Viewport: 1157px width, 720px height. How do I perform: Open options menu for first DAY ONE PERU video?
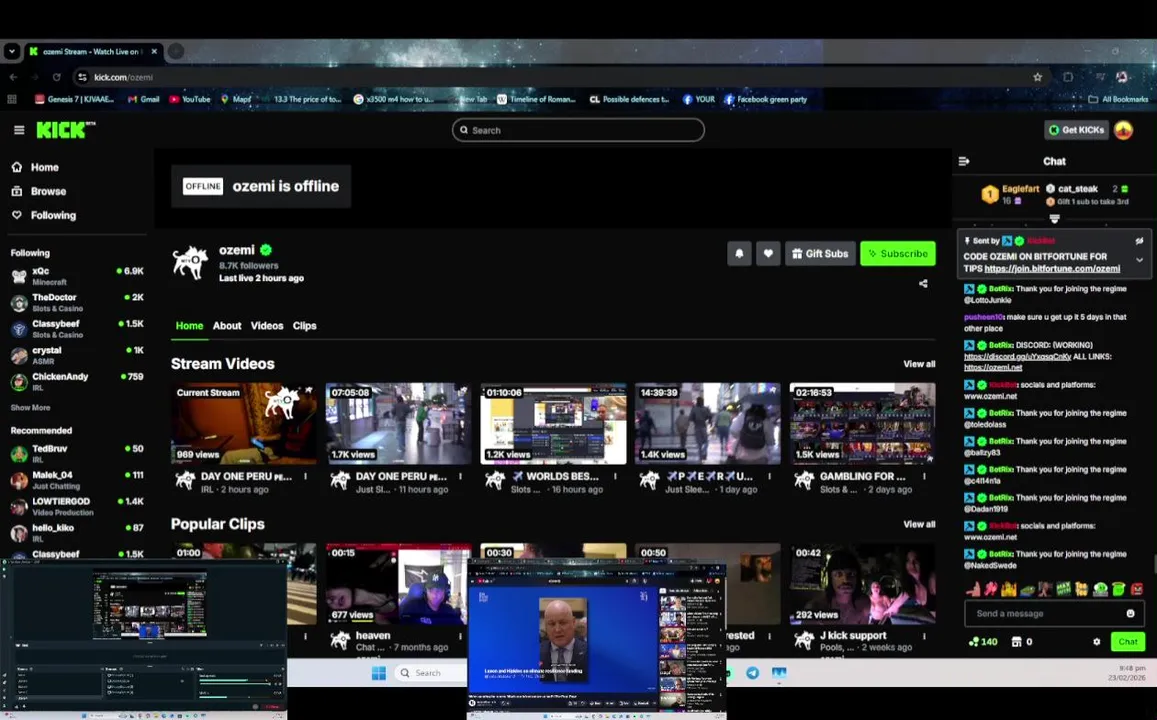(x=305, y=477)
